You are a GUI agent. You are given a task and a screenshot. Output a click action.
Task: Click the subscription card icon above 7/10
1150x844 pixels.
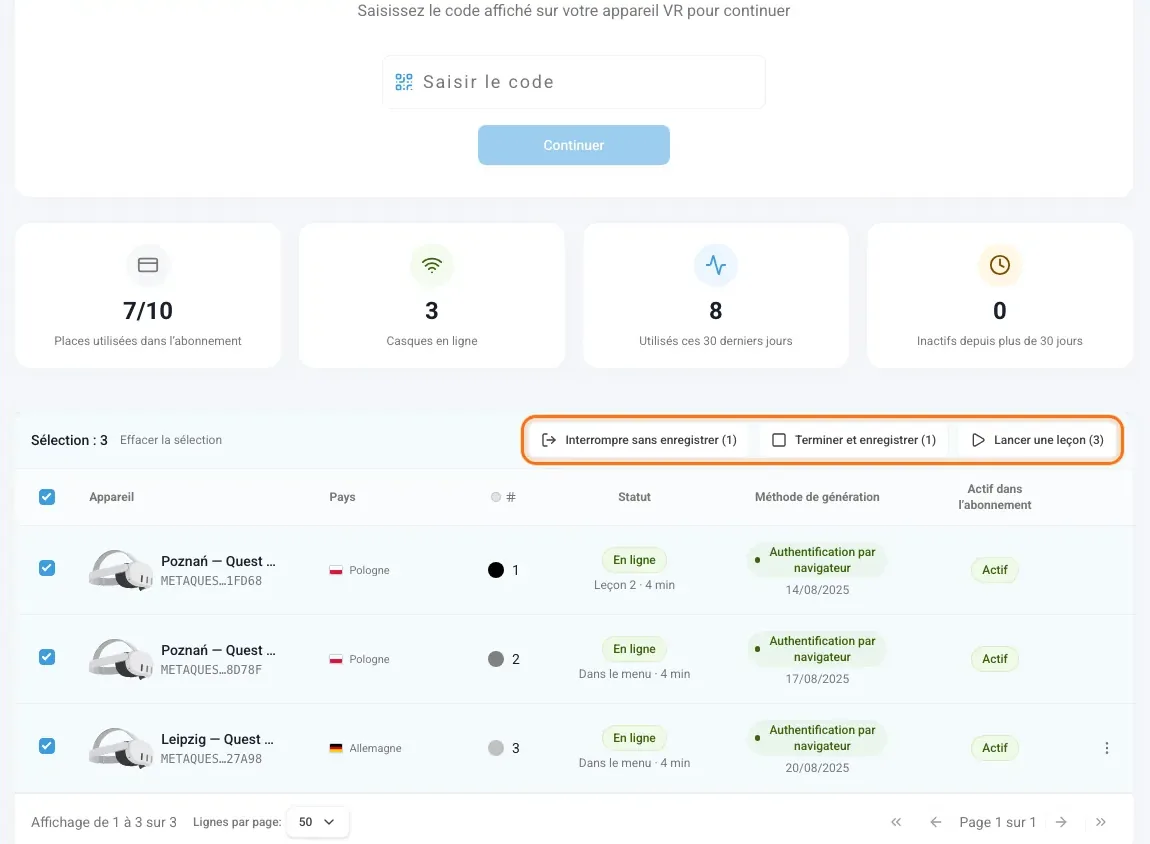point(148,265)
